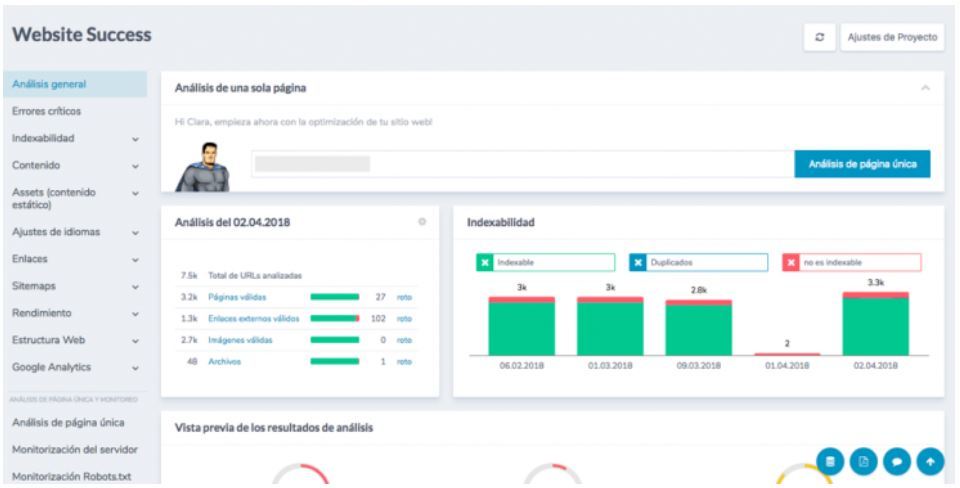The image size is (960, 488).
Task: Click the Vista previa de los resultados heading
Action: (x=274, y=428)
